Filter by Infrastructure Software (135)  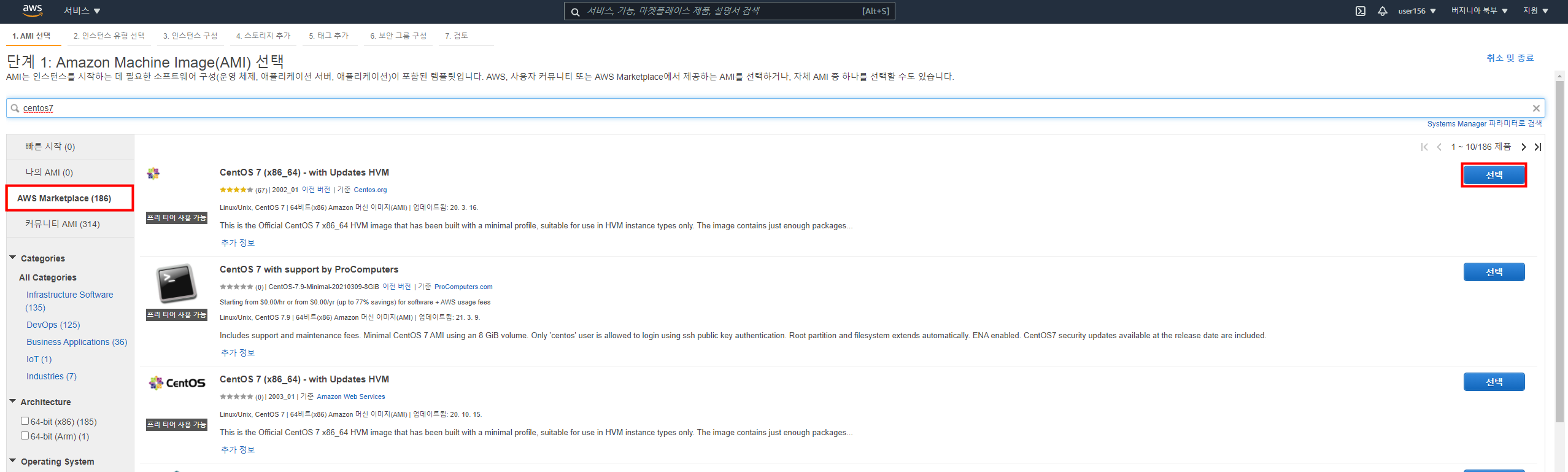click(69, 301)
